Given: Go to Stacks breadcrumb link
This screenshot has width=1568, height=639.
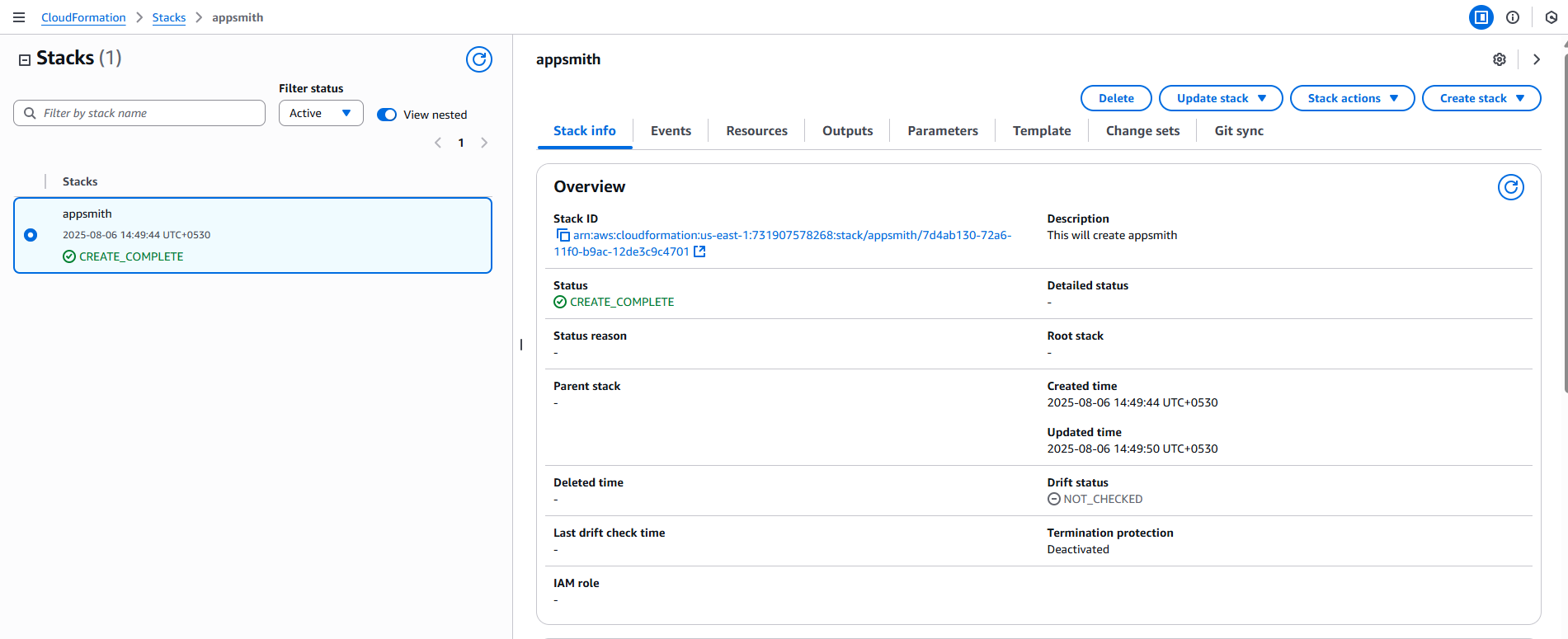Looking at the screenshot, I should 169,17.
